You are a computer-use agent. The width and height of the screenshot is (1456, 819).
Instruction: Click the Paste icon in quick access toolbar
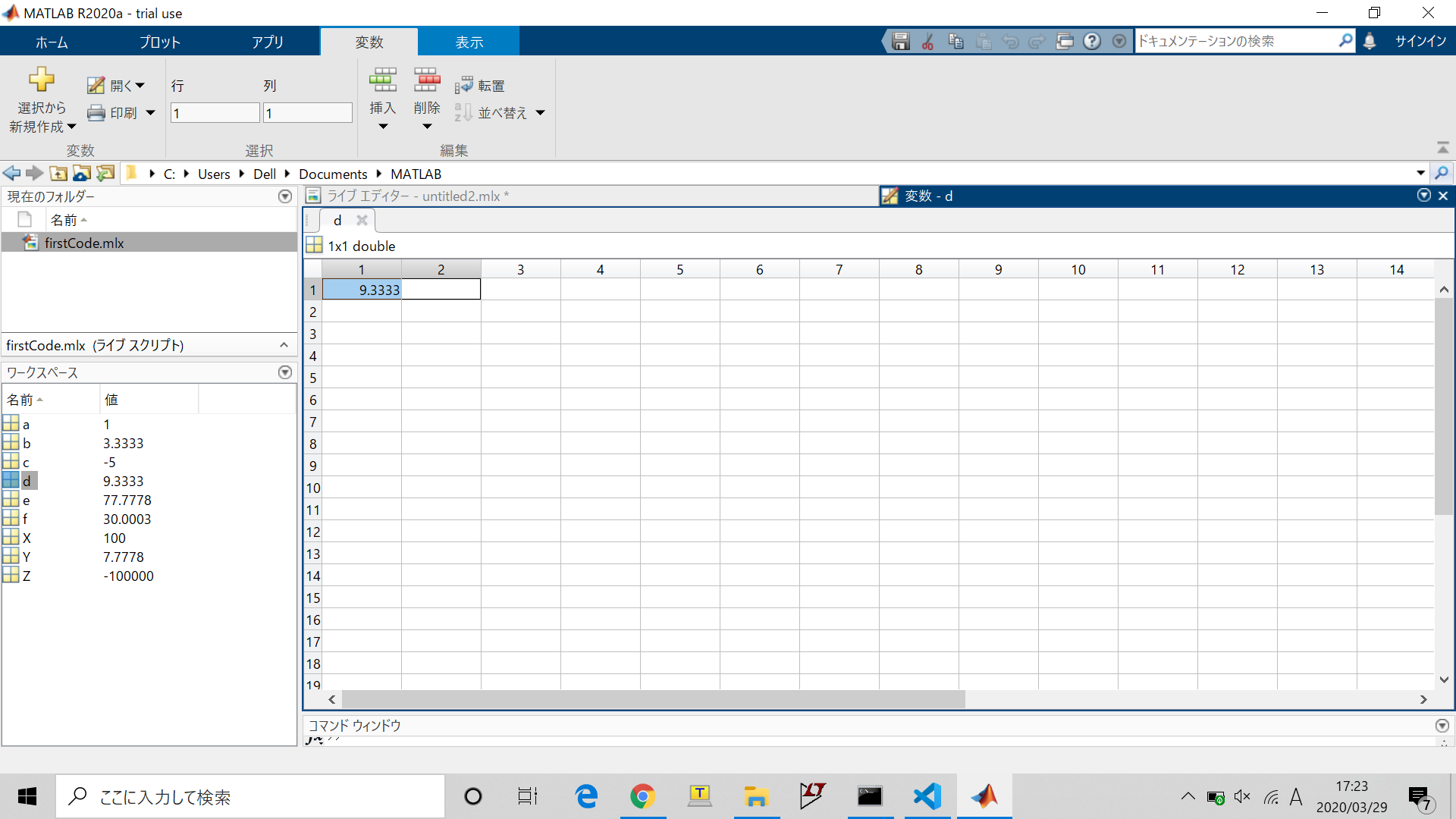[x=984, y=41]
